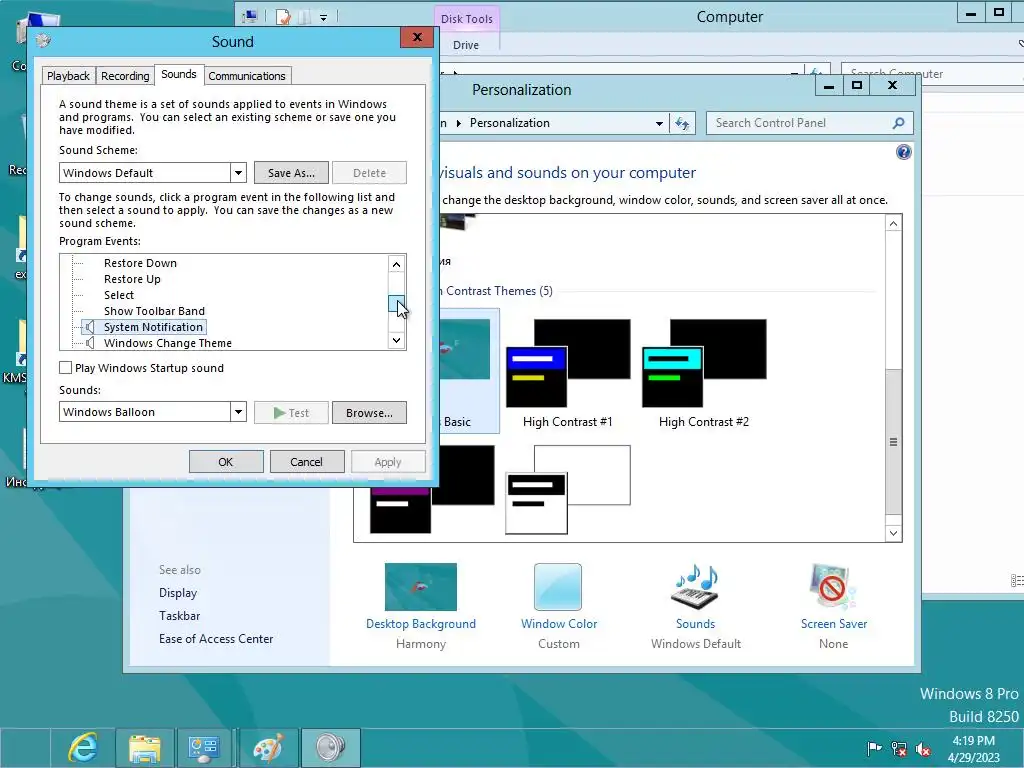Open the Communications tab
Image resolution: width=1024 pixels, height=768 pixels.
click(x=247, y=76)
